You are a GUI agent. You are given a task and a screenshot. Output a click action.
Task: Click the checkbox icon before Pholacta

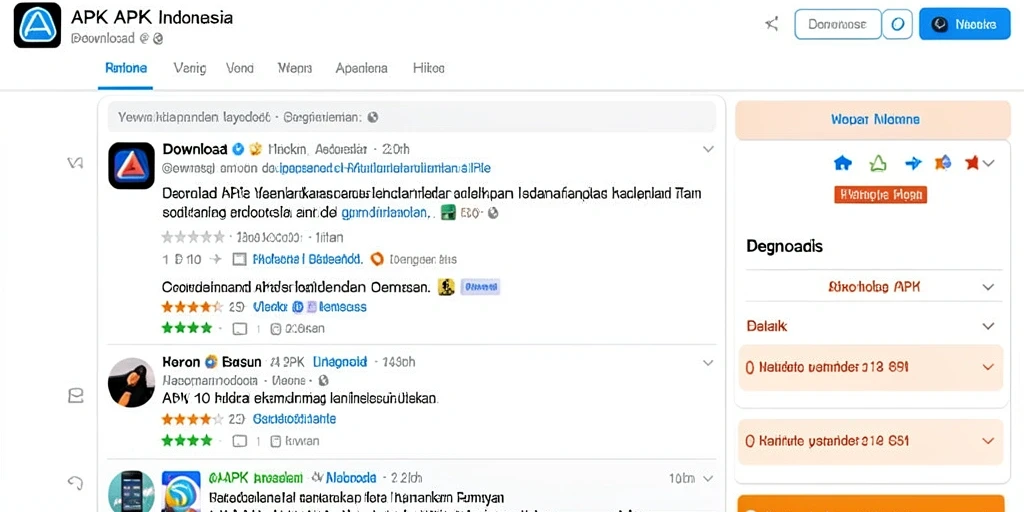tap(240, 259)
